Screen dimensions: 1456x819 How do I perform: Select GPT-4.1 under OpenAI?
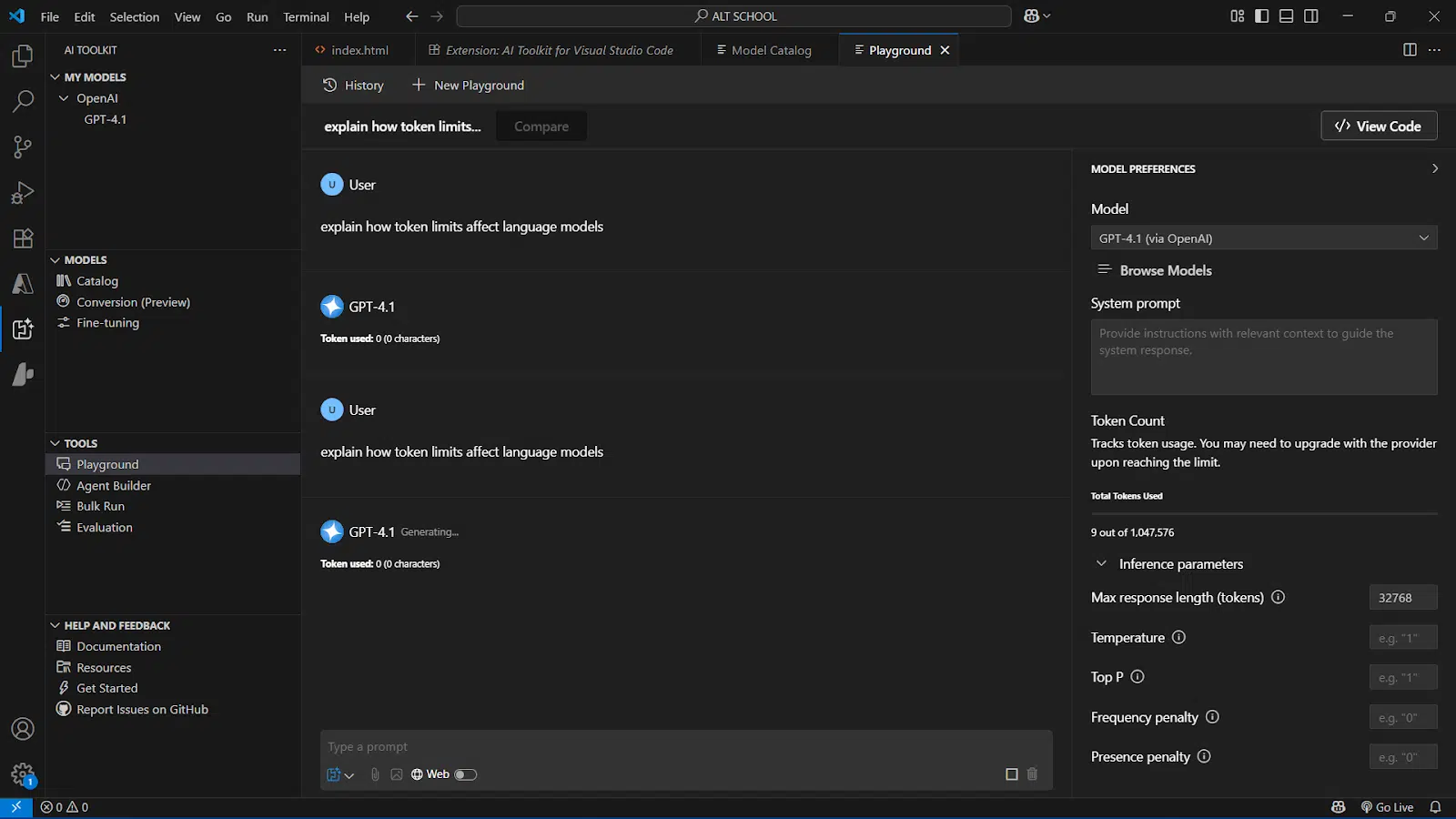pyautogui.click(x=106, y=119)
